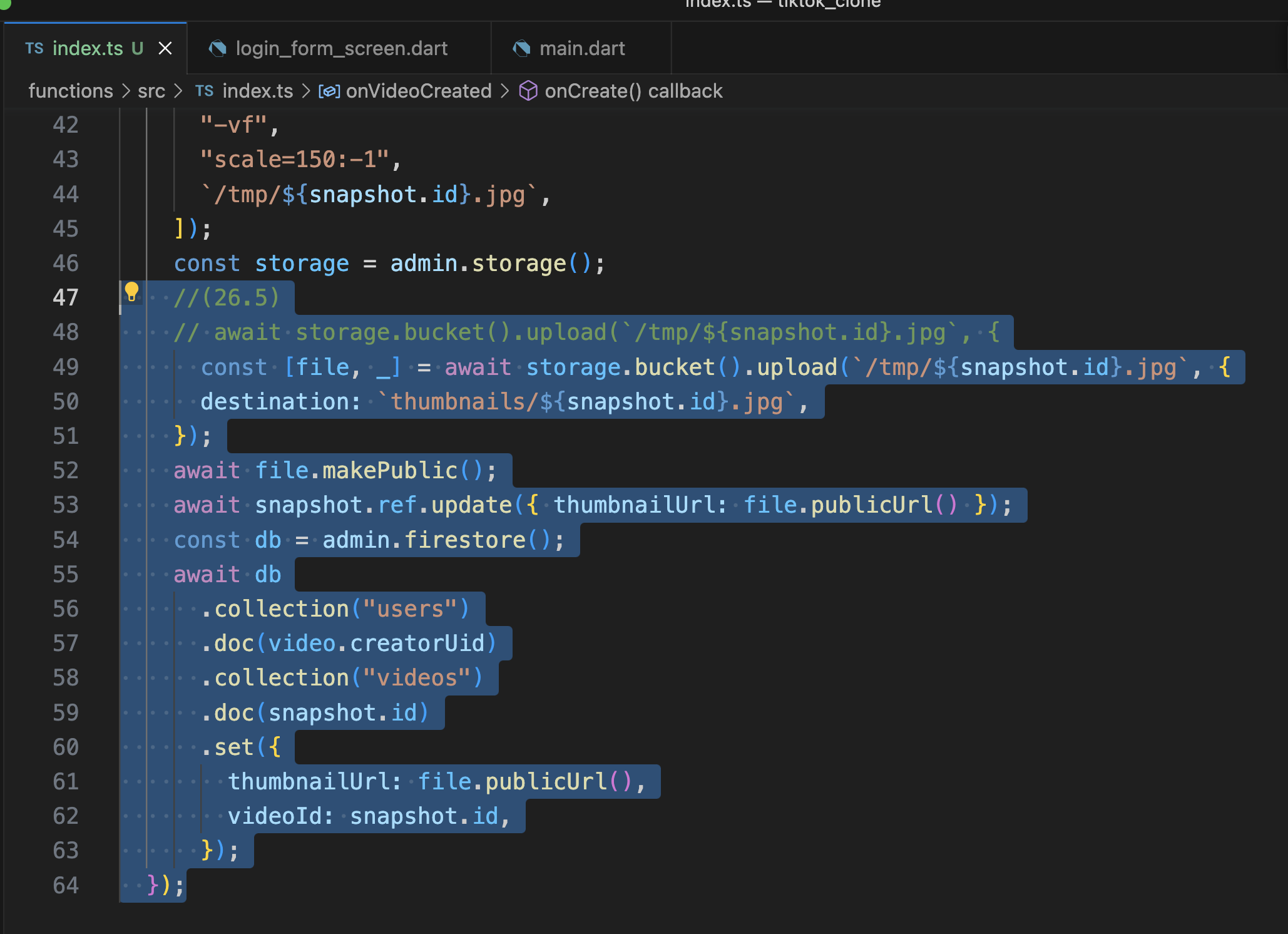Screen dimensions: 1288x934
Task: Click the onCreate() callback cube icon
Action: (x=528, y=91)
